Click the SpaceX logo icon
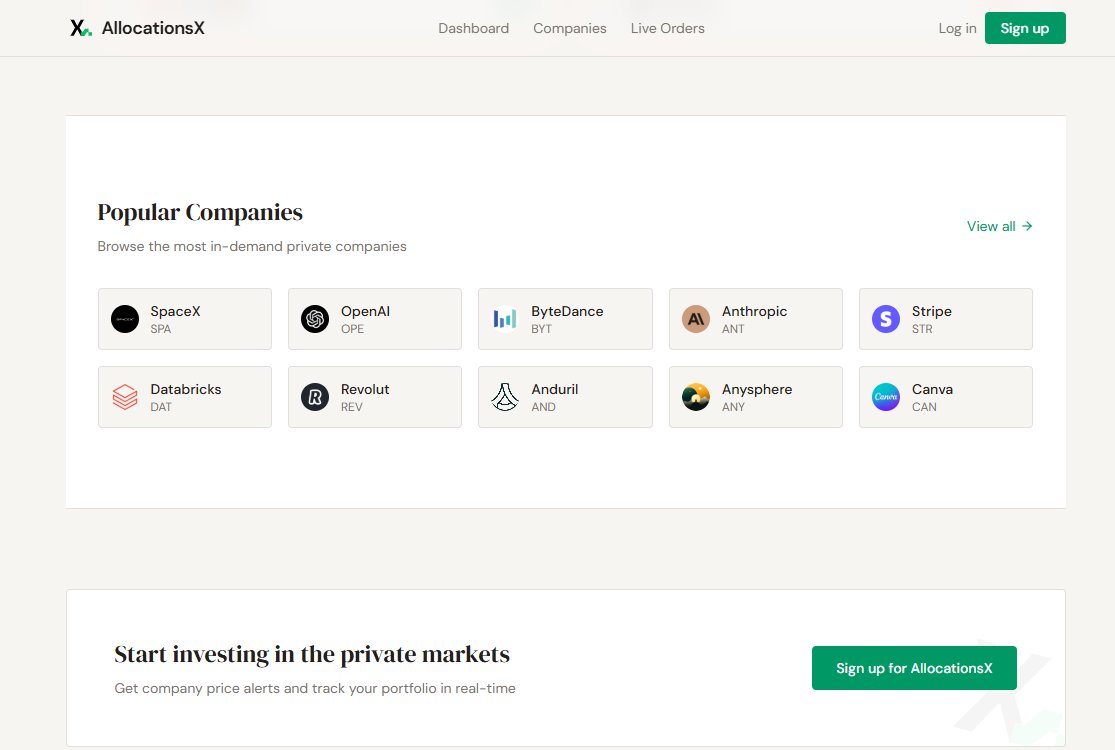 pos(125,319)
